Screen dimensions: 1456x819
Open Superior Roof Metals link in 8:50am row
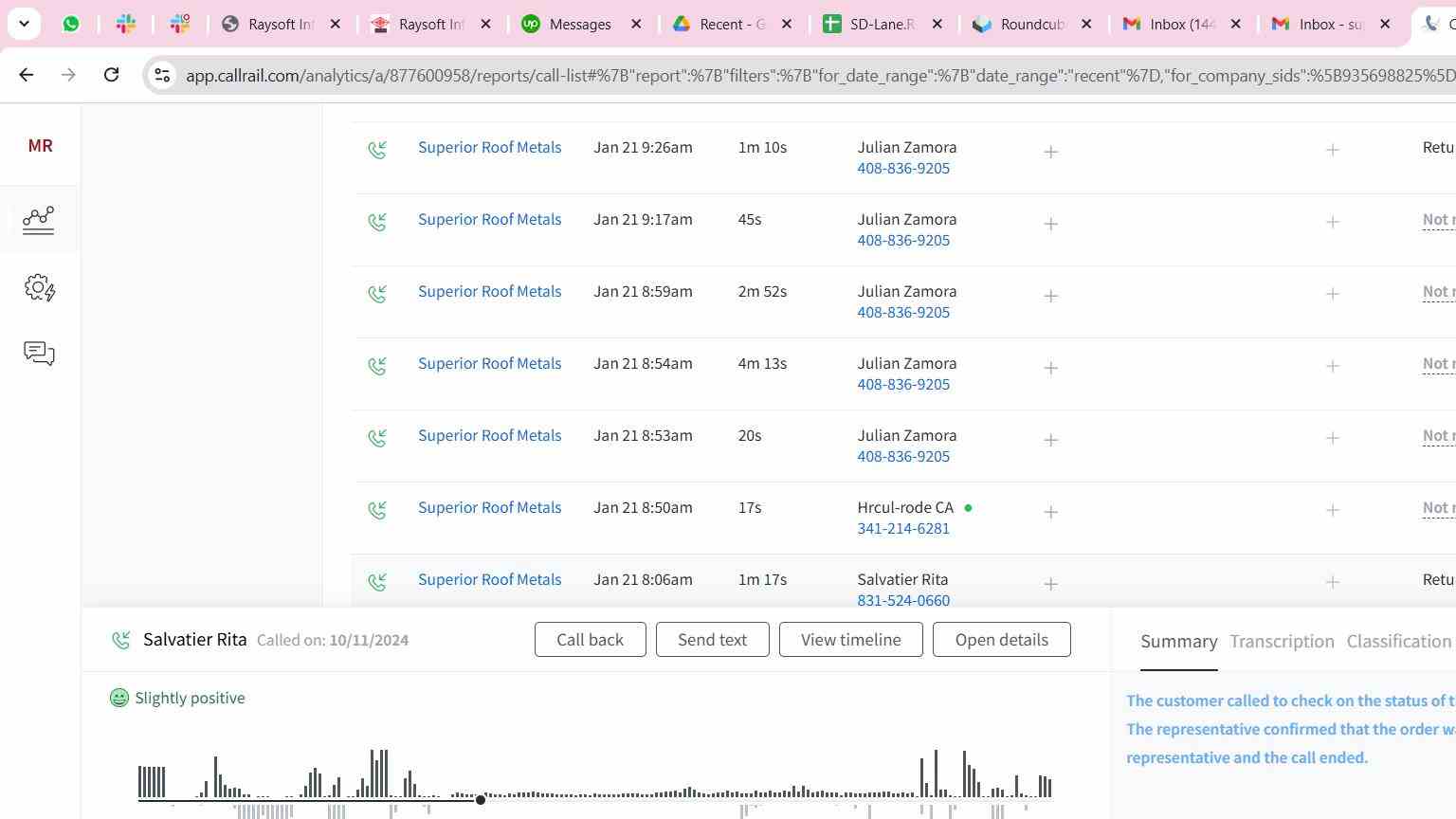click(489, 507)
